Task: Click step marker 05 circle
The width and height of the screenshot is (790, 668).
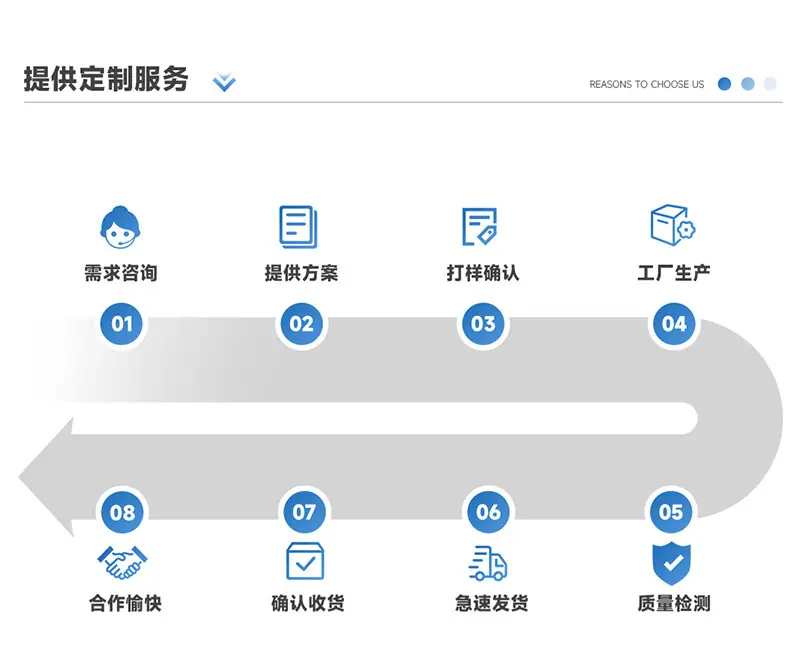Action: tap(671, 512)
